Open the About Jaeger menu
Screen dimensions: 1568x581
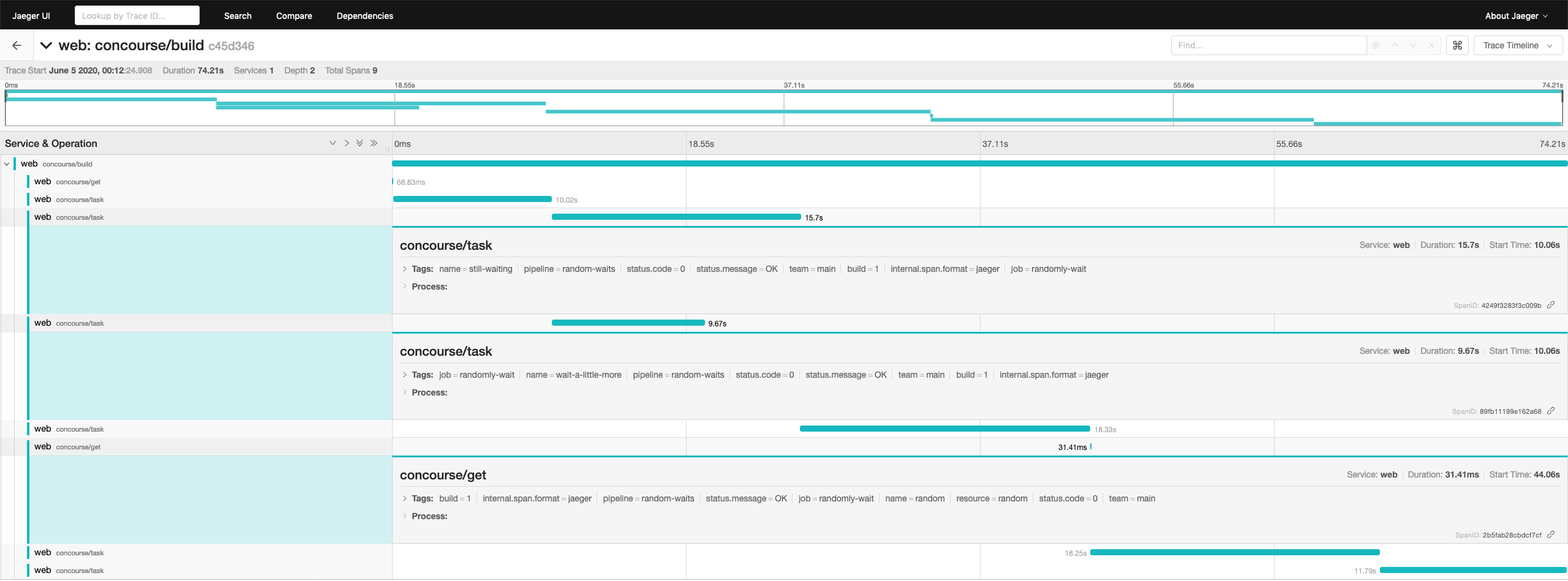[1516, 16]
